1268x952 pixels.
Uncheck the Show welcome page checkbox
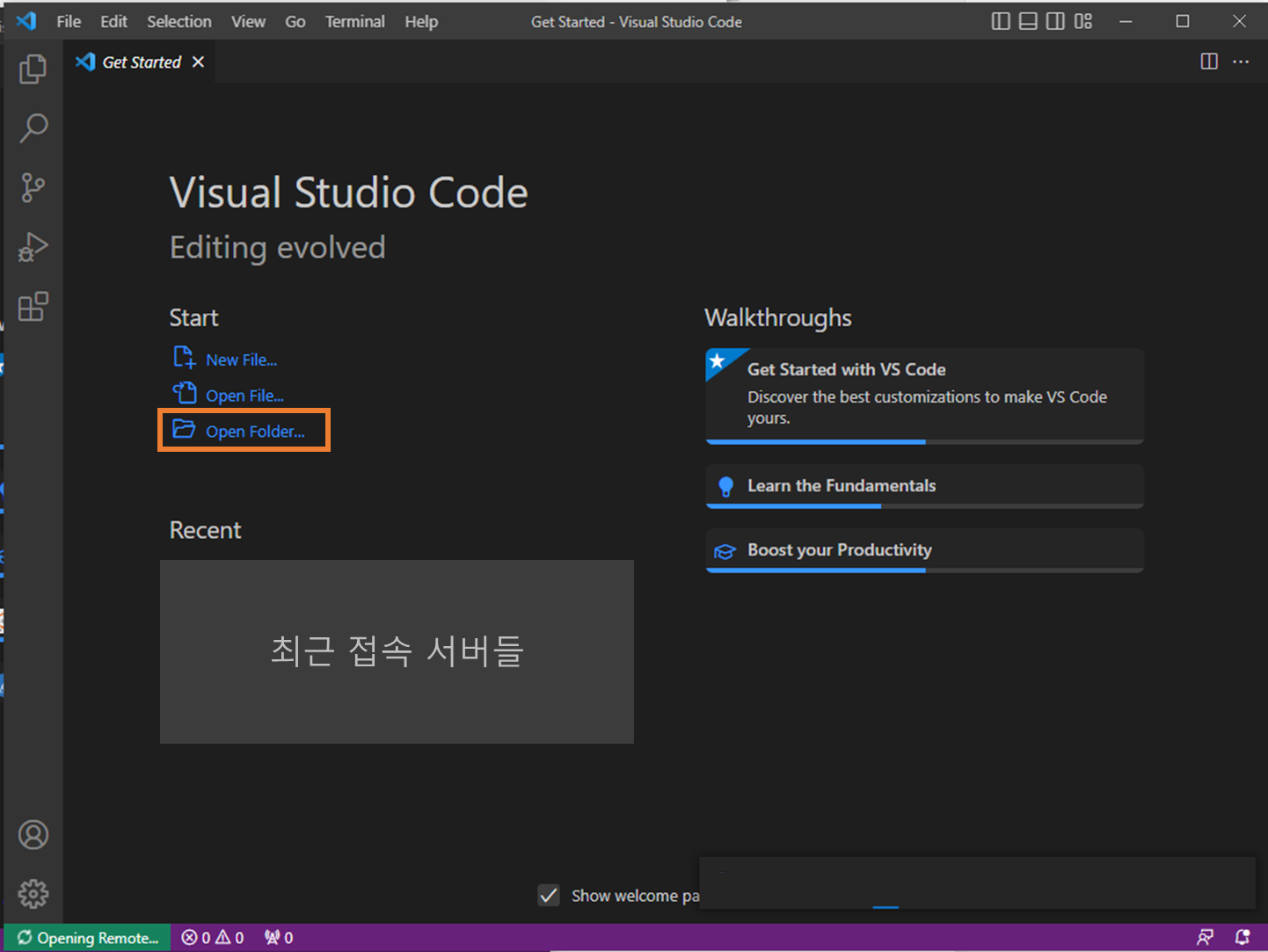(x=549, y=895)
